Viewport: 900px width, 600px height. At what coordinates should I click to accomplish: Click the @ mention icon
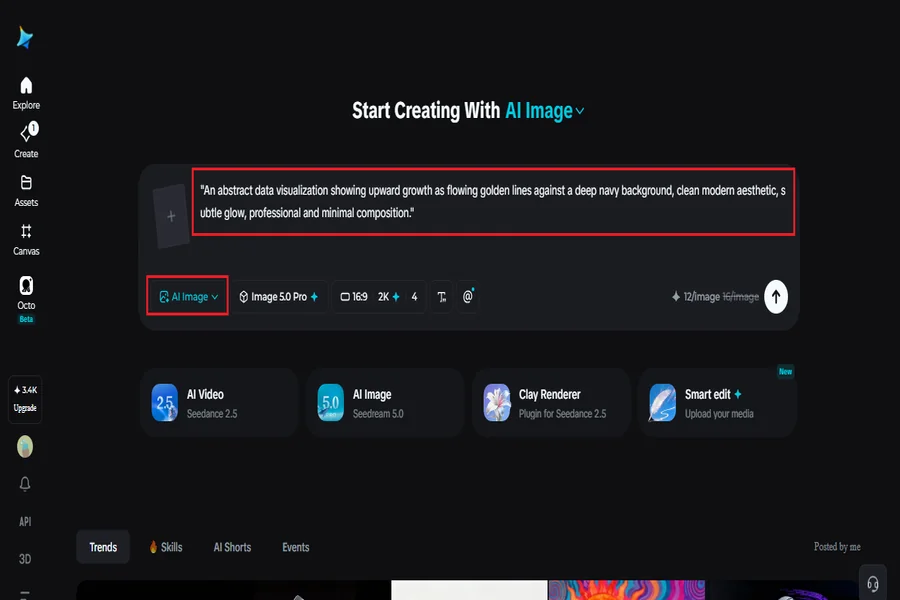[468, 297]
